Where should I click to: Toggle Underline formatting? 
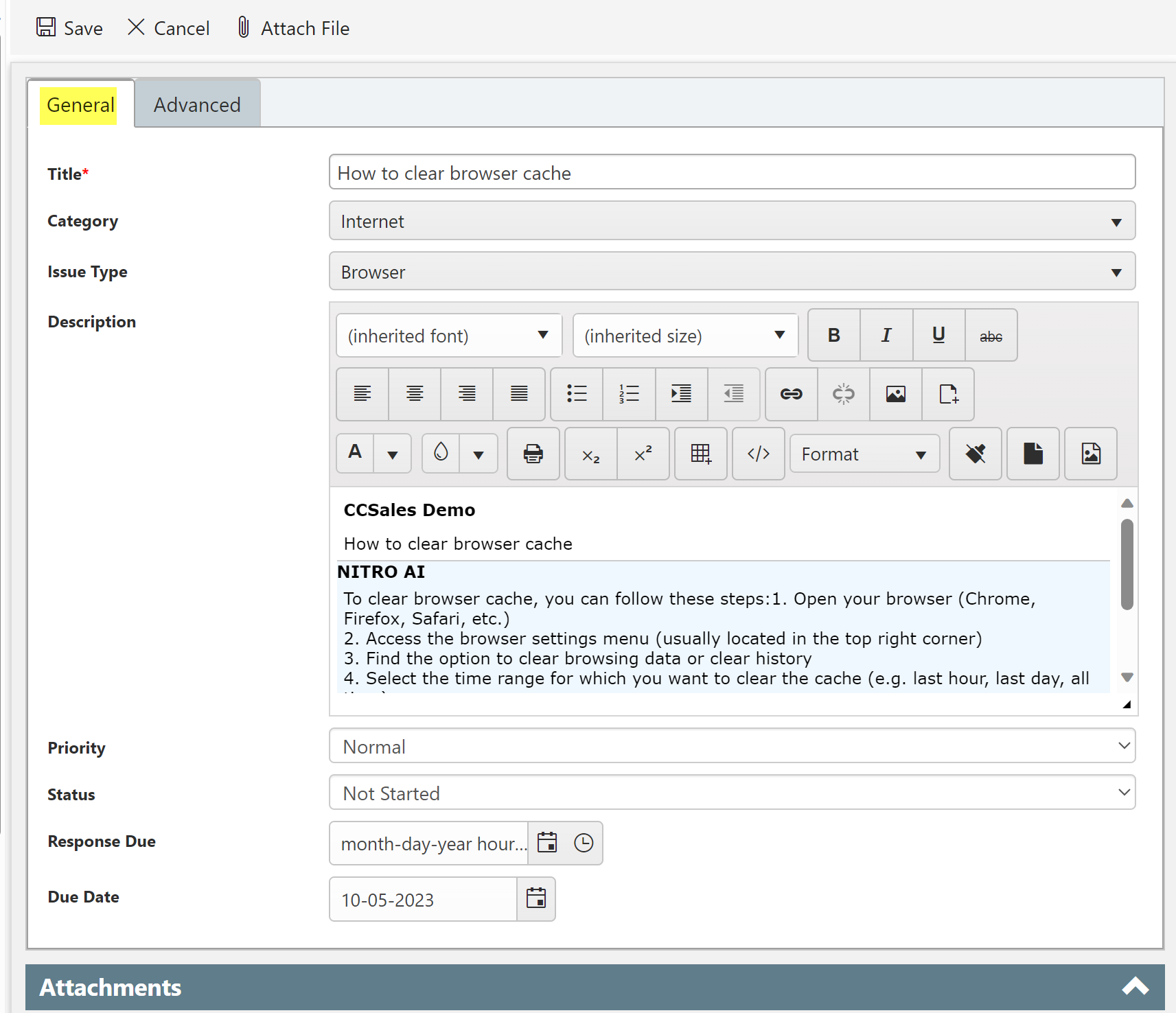(938, 336)
